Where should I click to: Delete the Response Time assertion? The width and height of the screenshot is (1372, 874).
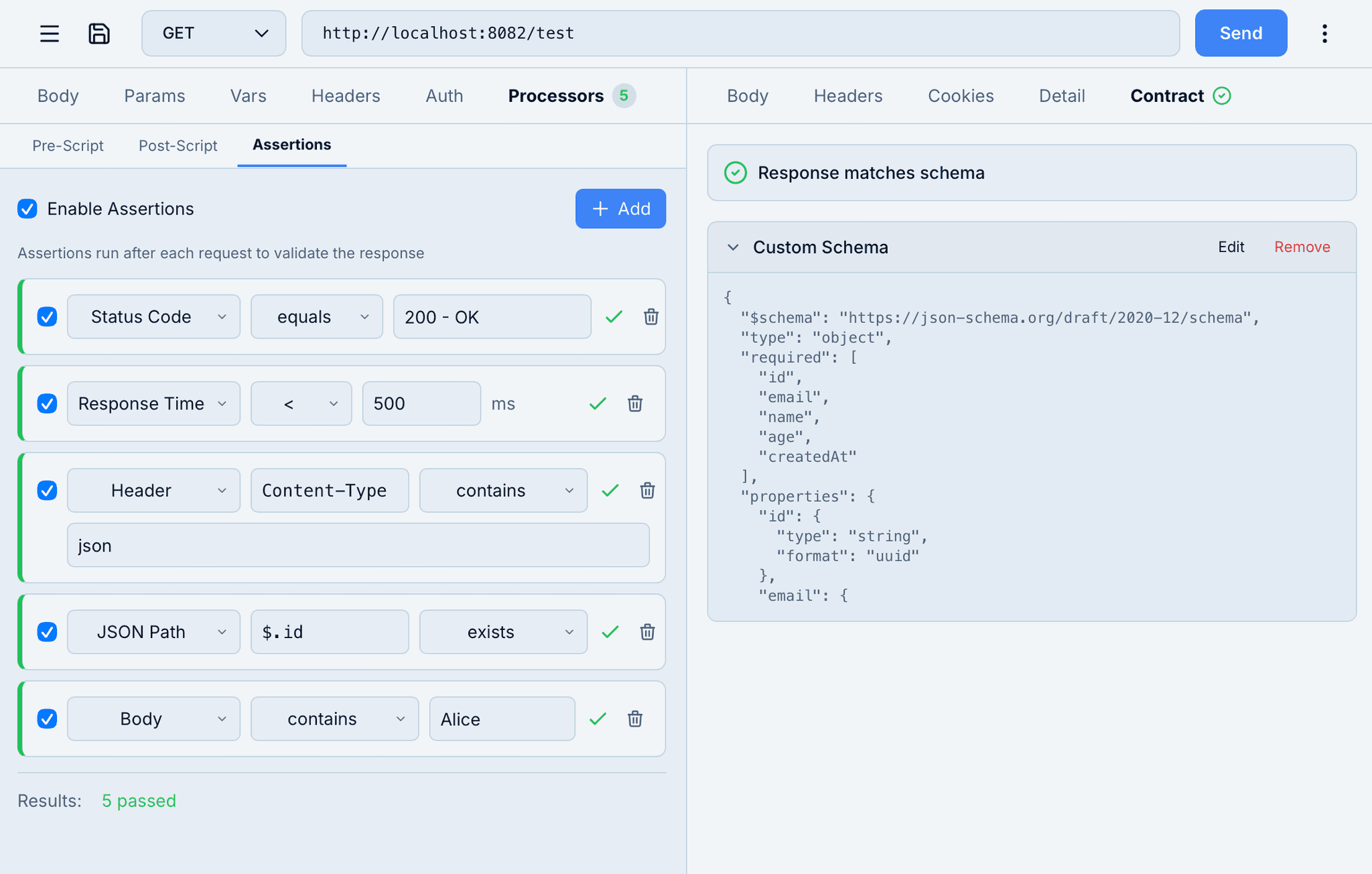click(634, 403)
